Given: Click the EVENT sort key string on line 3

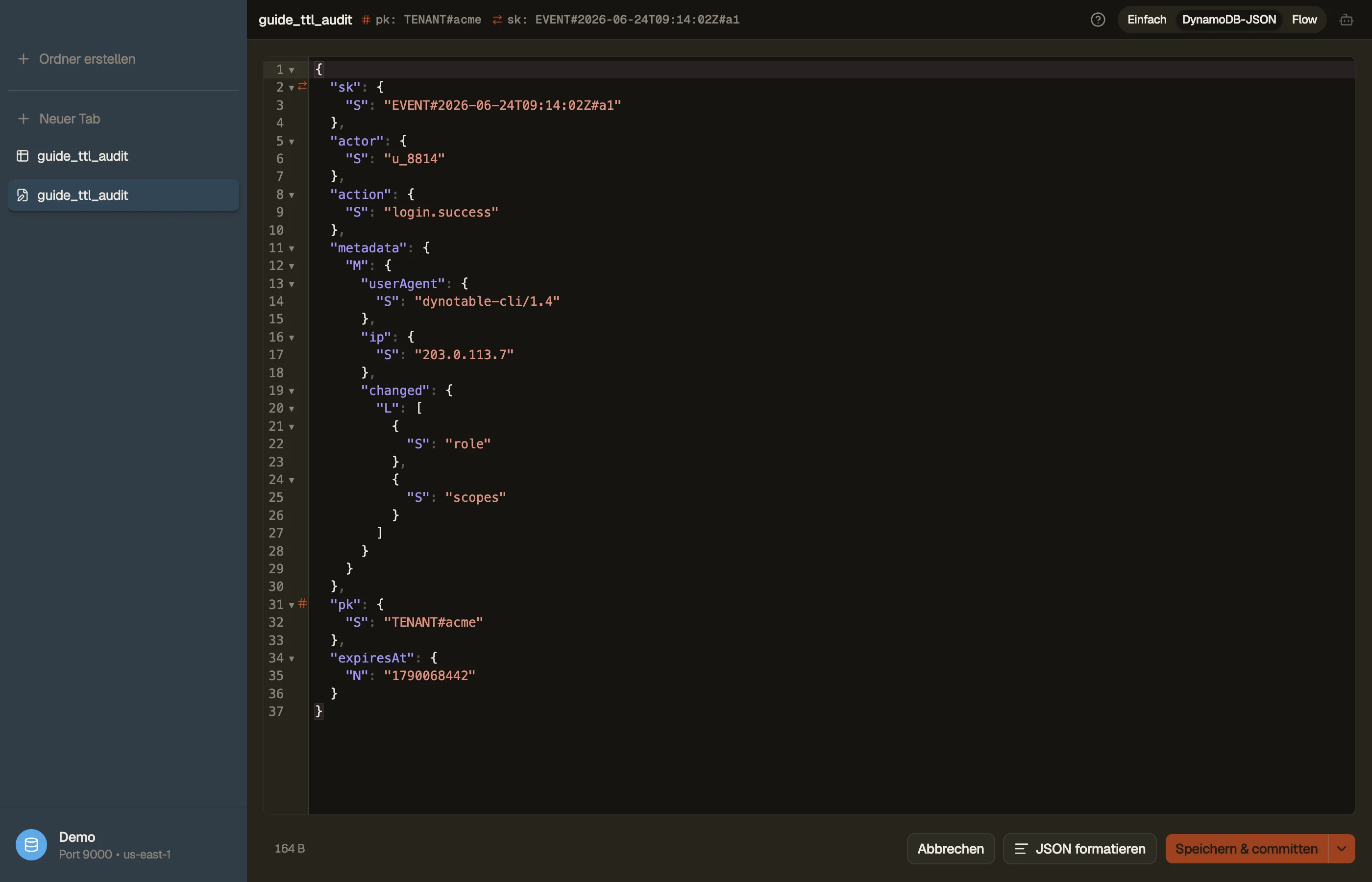Looking at the screenshot, I should pyautogui.click(x=502, y=105).
